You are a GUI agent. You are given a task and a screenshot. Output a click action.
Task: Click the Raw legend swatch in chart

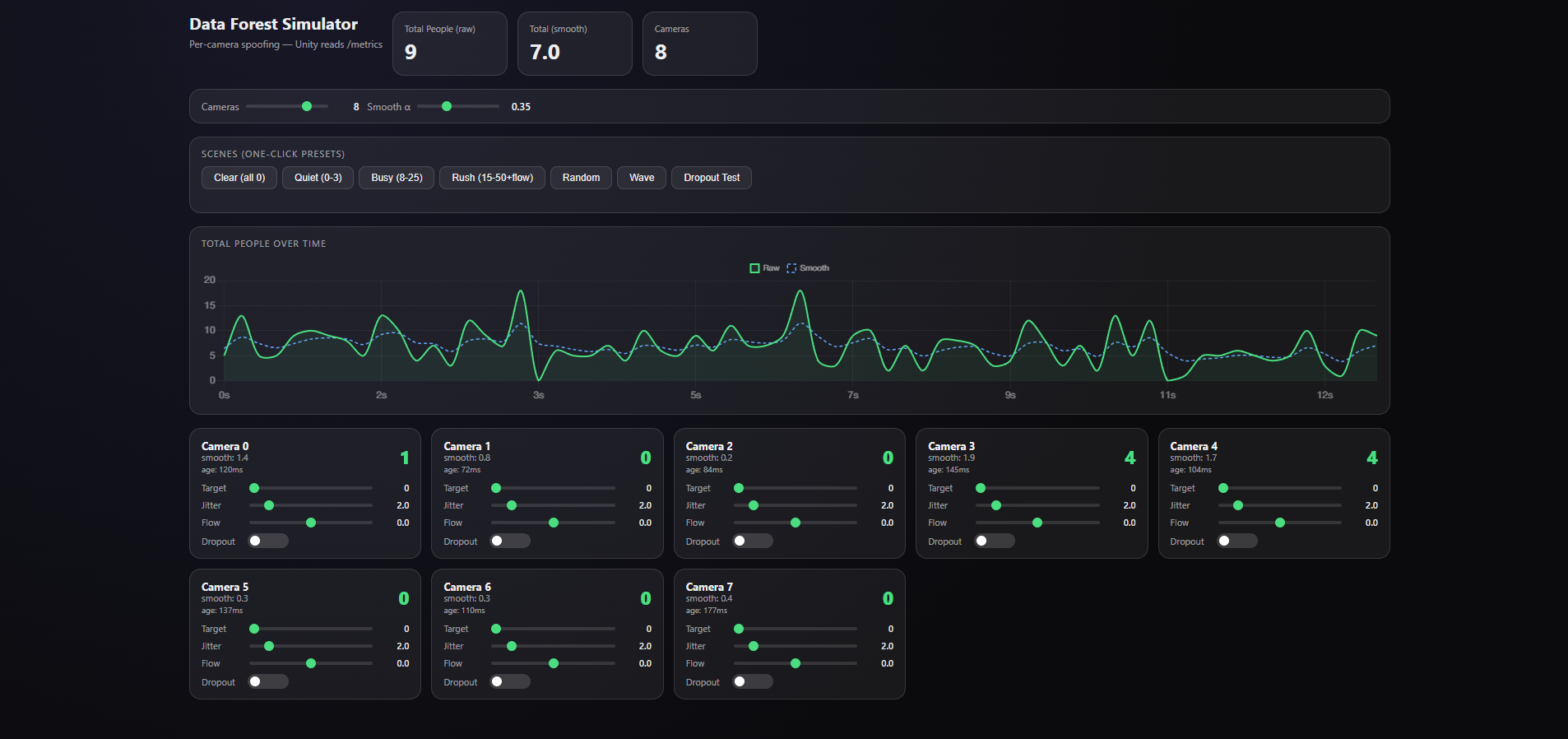click(754, 268)
